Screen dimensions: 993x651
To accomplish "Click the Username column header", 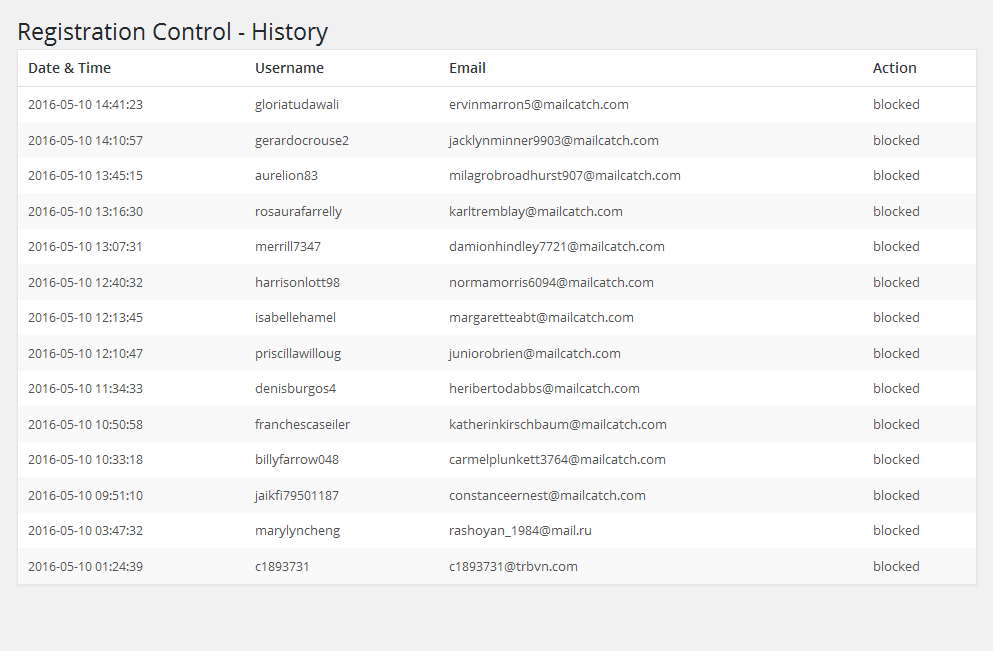I will [289, 68].
